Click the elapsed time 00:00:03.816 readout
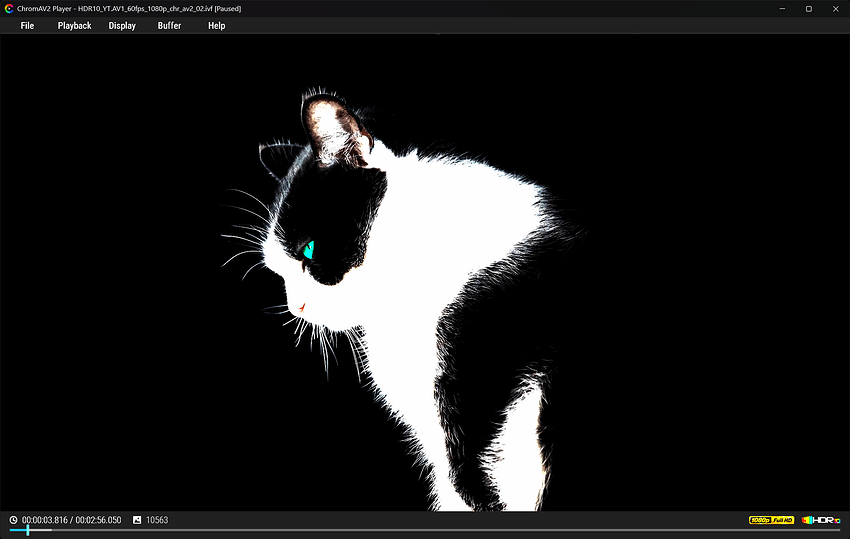The width and height of the screenshot is (850, 539). click(45, 520)
